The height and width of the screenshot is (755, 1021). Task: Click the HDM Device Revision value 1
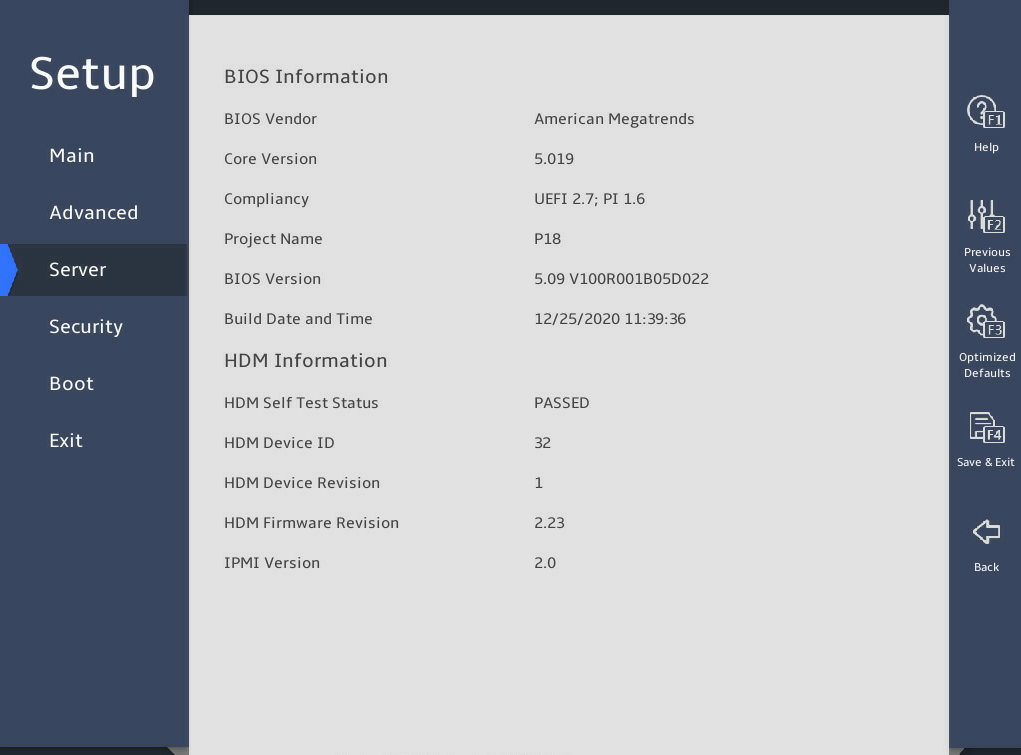538,483
